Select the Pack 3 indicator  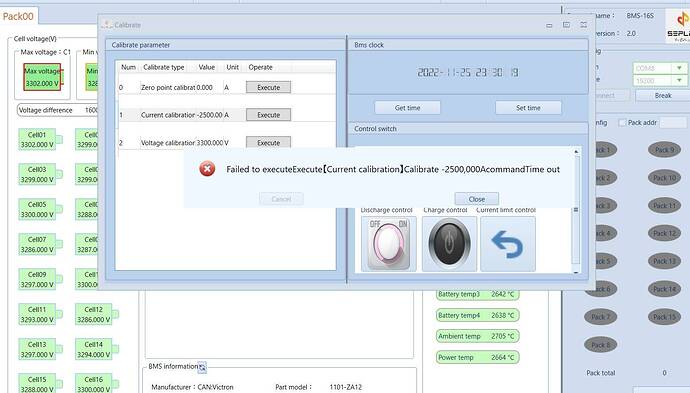pyautogui.click(x=606, y=206)
